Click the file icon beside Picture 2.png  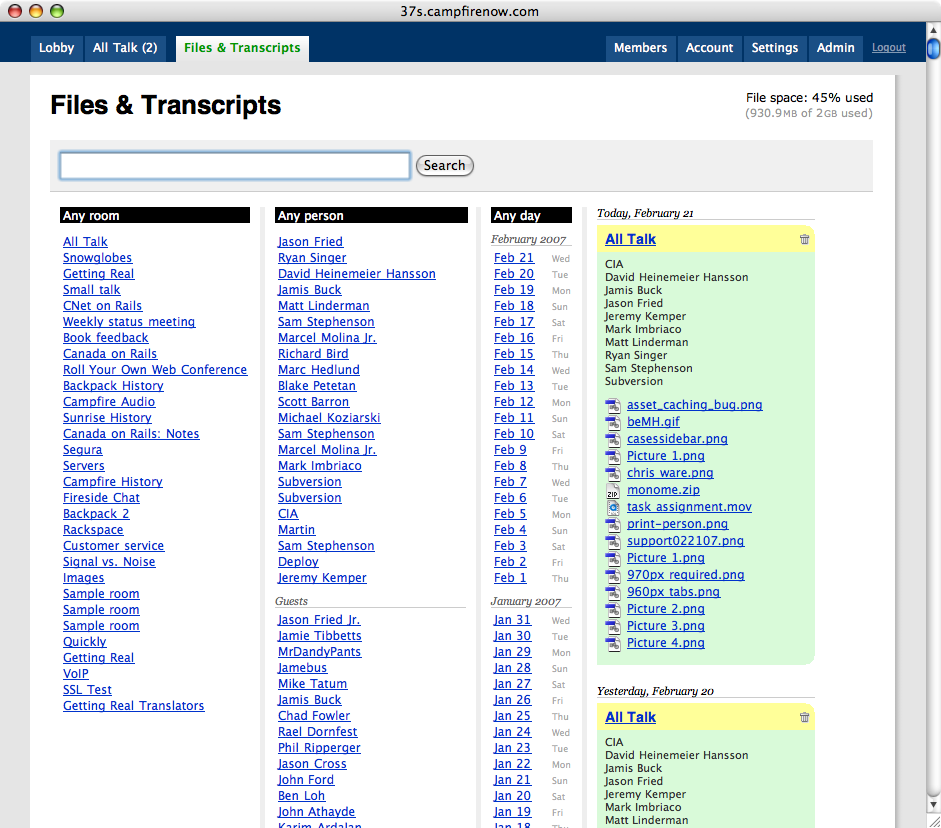(613, 609)
